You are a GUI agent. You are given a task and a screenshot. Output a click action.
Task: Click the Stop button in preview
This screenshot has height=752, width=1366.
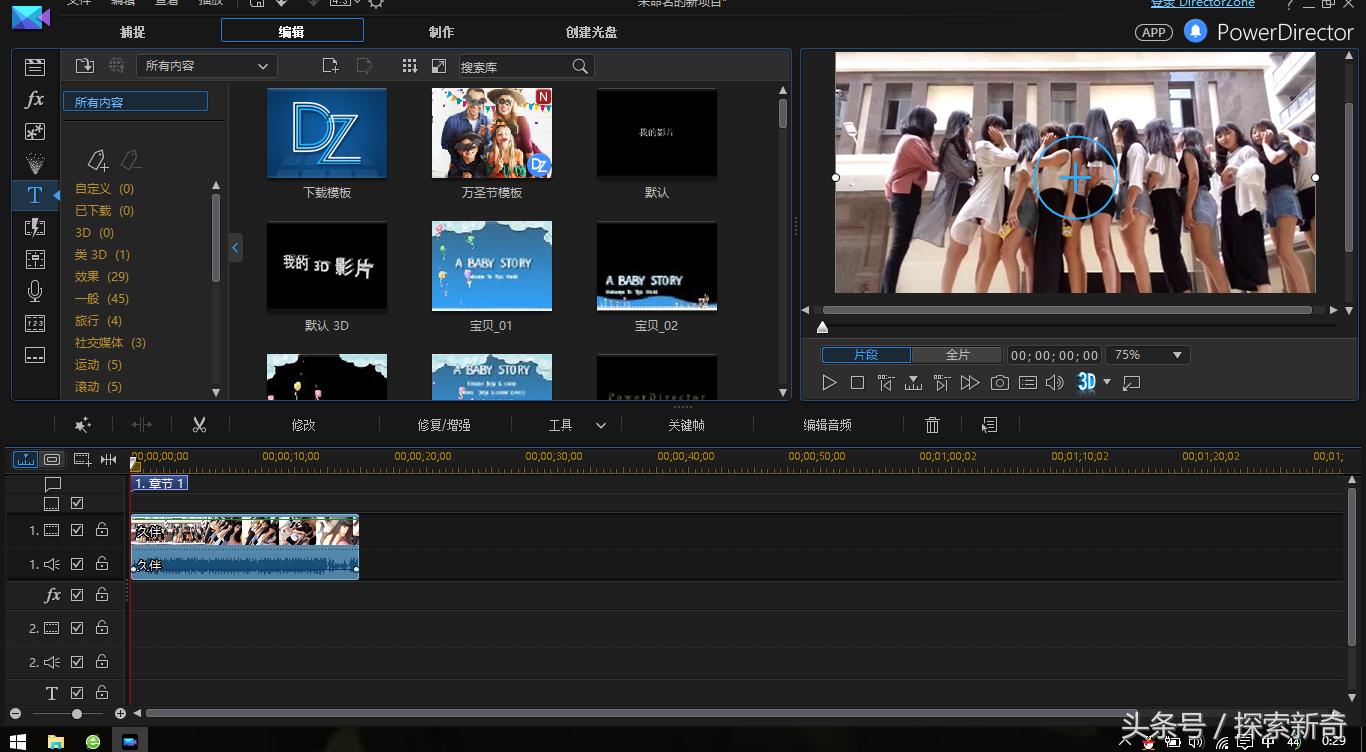(x=857, y=383)
